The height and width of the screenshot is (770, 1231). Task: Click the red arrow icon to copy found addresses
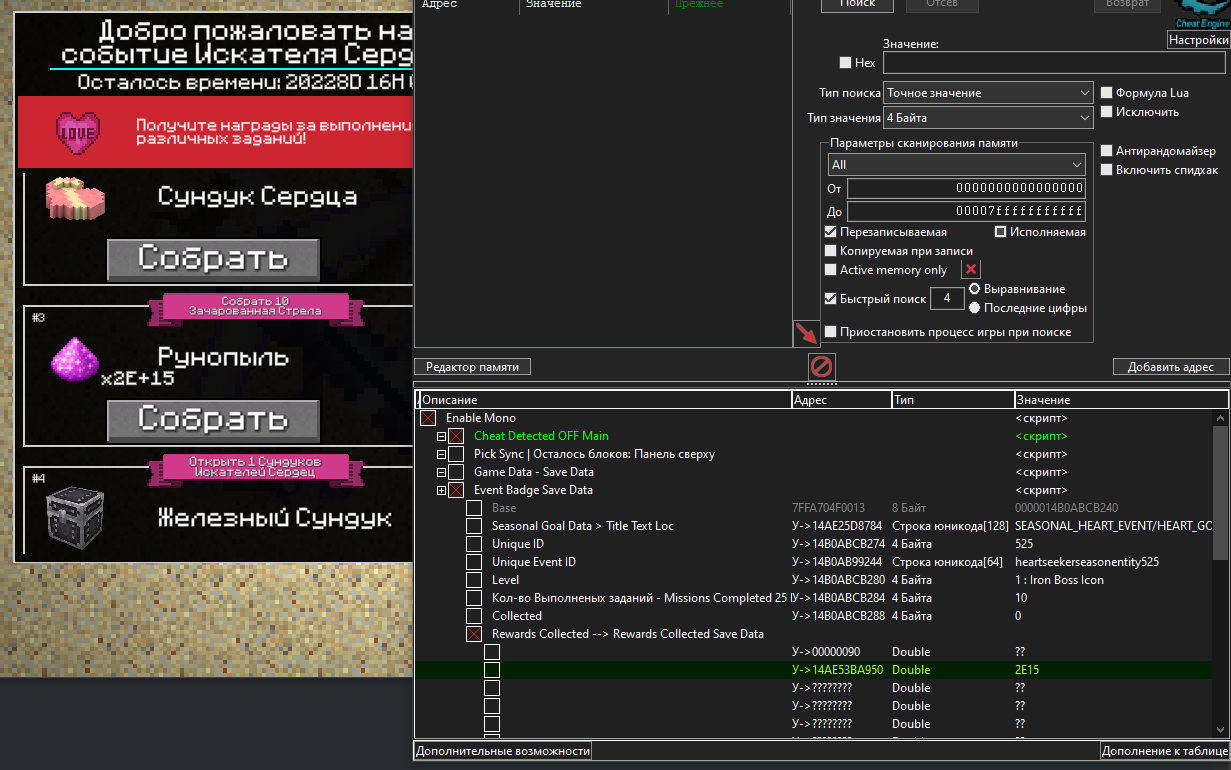pos(805,333)
